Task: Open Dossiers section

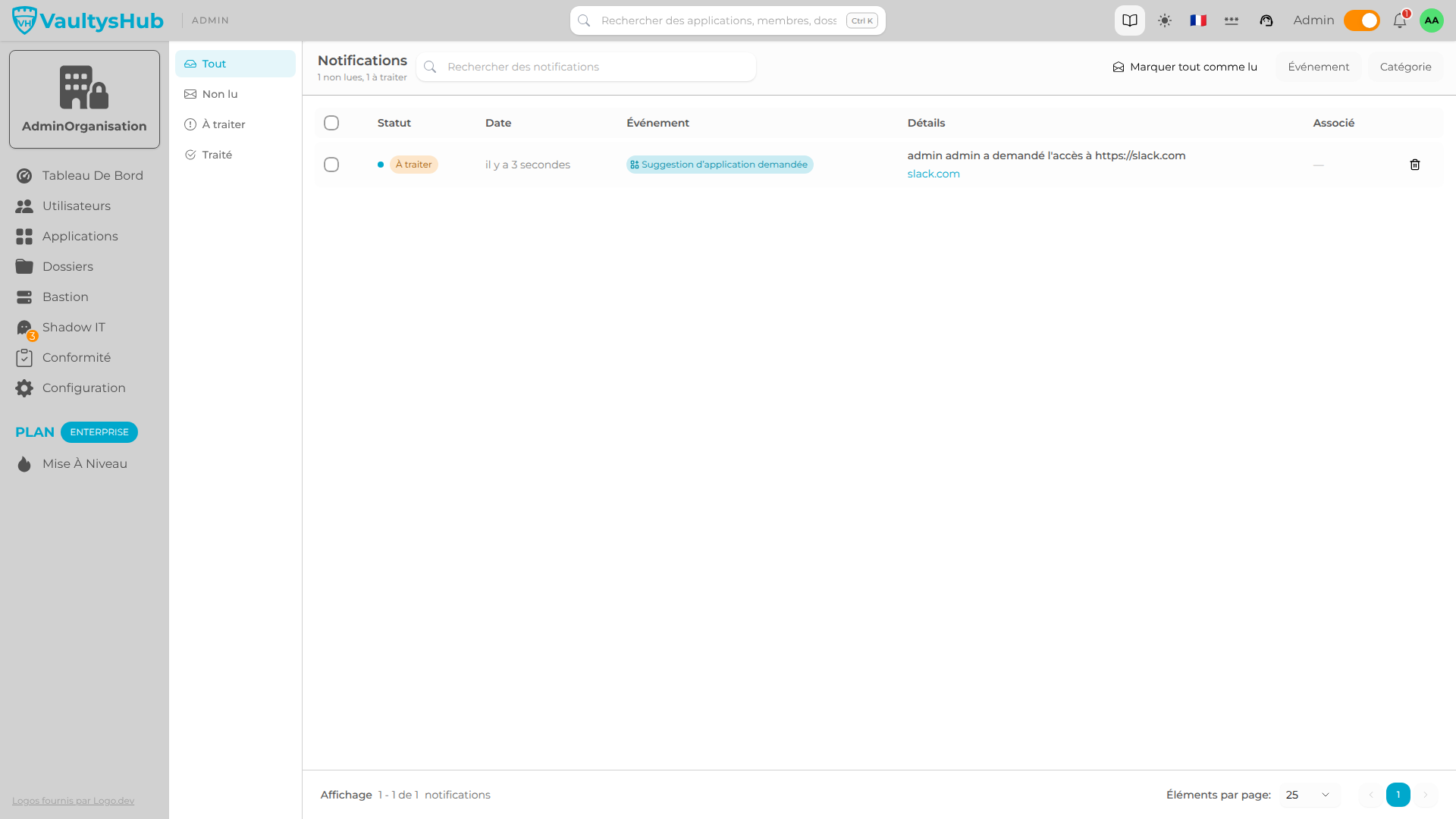Action: [84, 266]
